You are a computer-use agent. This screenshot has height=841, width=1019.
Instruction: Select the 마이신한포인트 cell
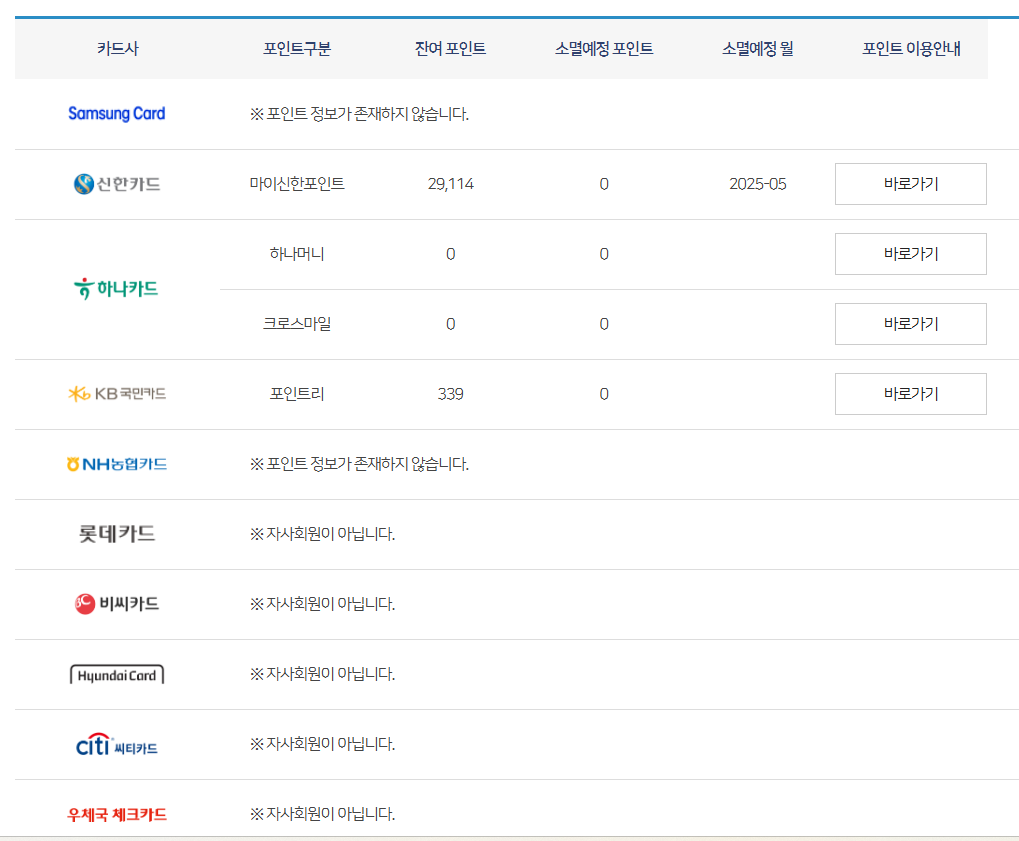(x=297, y=184)
